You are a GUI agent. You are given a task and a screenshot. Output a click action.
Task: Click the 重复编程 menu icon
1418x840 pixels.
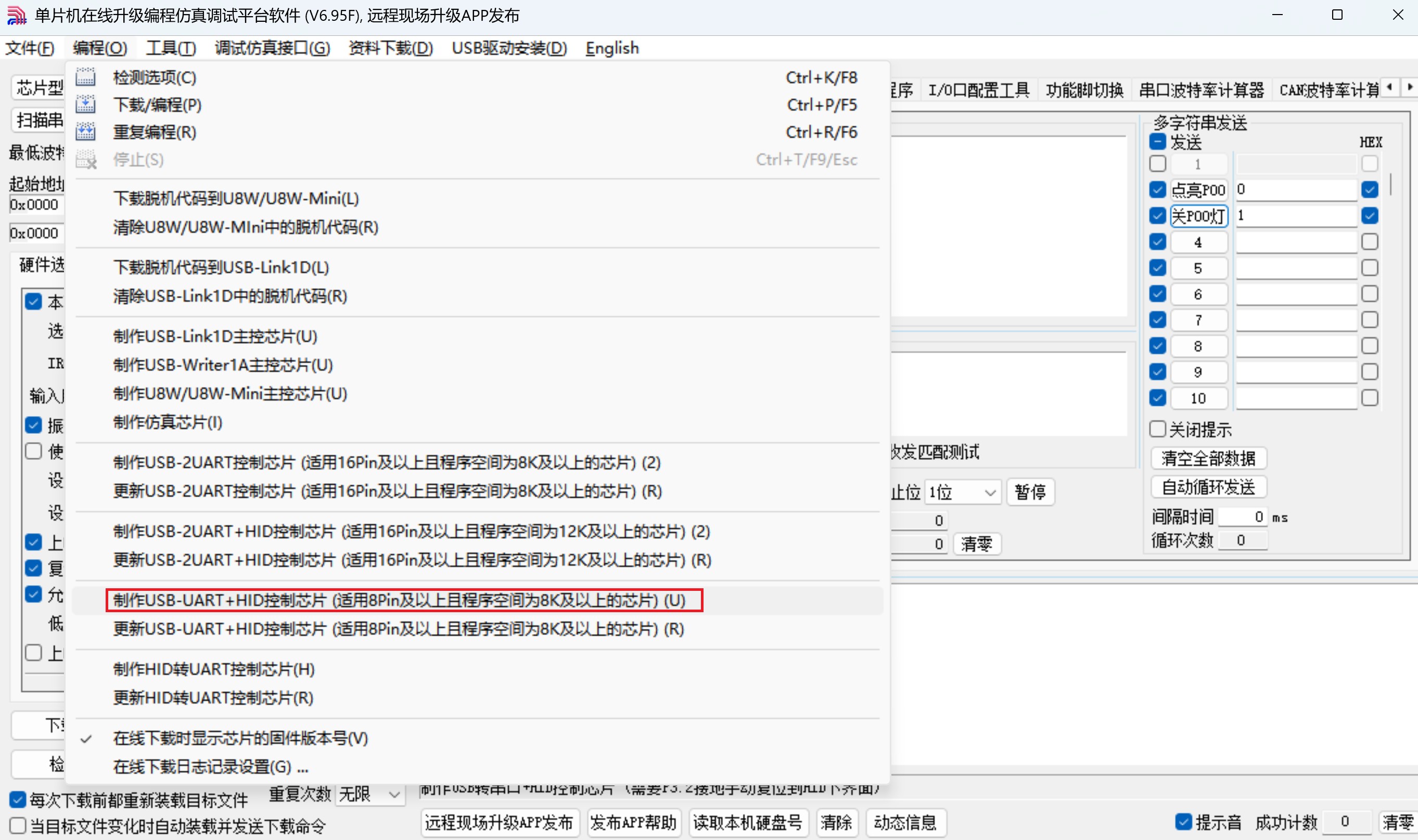click(85, 131)
